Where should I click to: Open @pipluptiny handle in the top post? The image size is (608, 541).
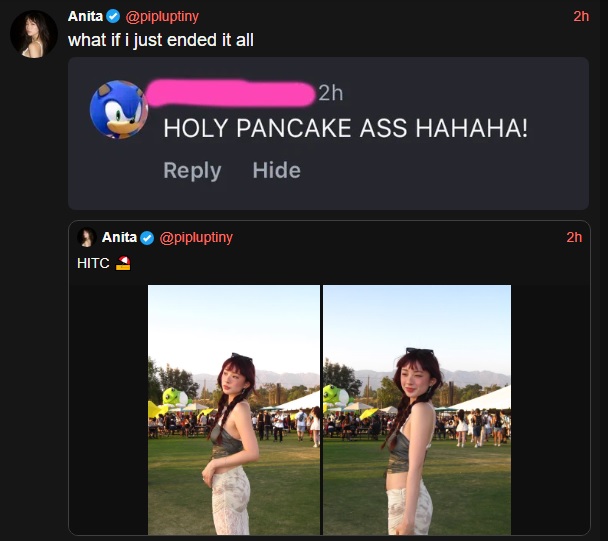pos(162,16)
